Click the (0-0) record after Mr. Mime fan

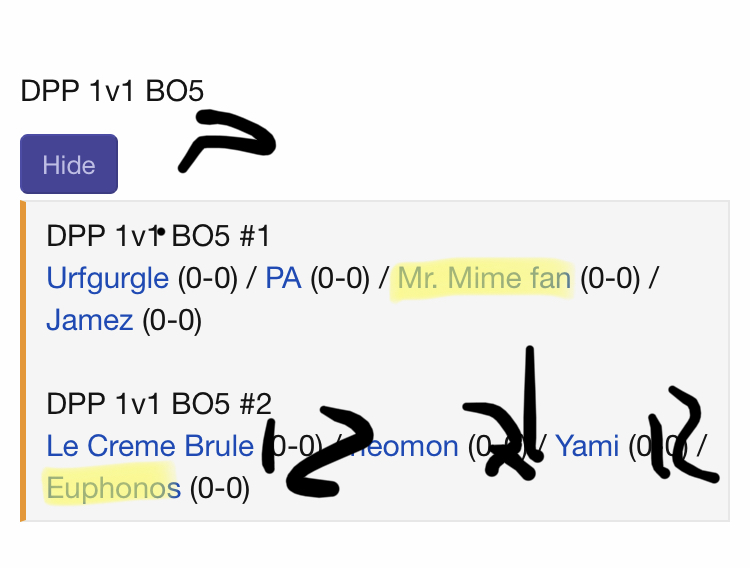[x=610, y=278]
